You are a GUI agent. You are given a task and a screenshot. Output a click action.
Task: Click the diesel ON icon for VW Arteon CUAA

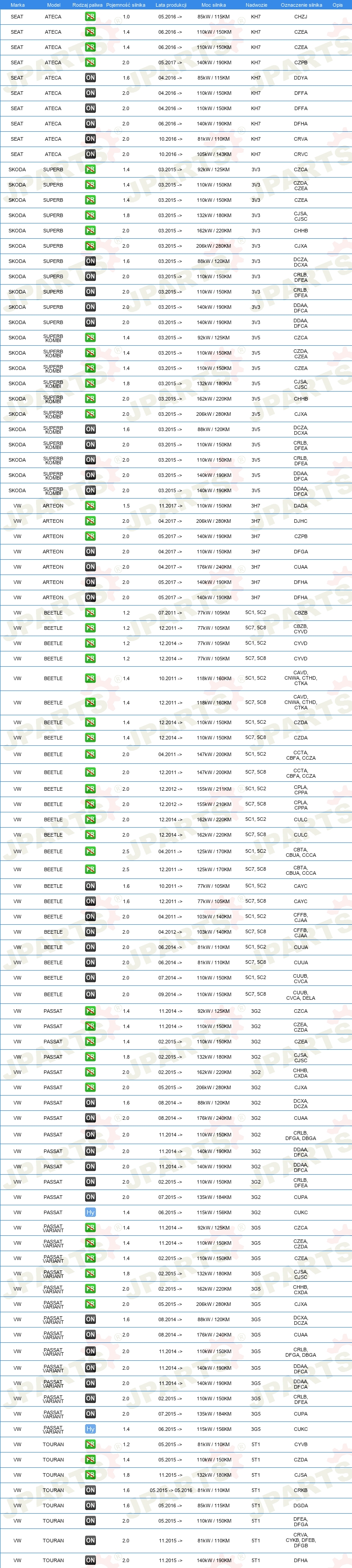coord(90,567)
